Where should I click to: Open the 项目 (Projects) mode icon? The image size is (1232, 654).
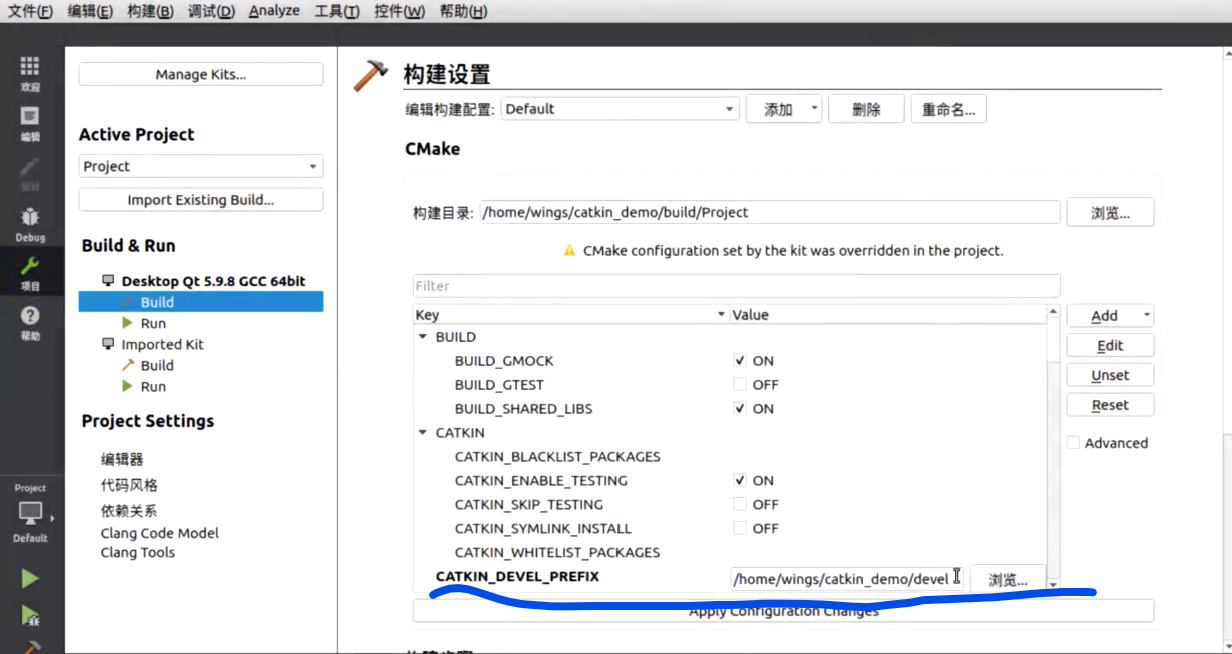pos(30,270)
